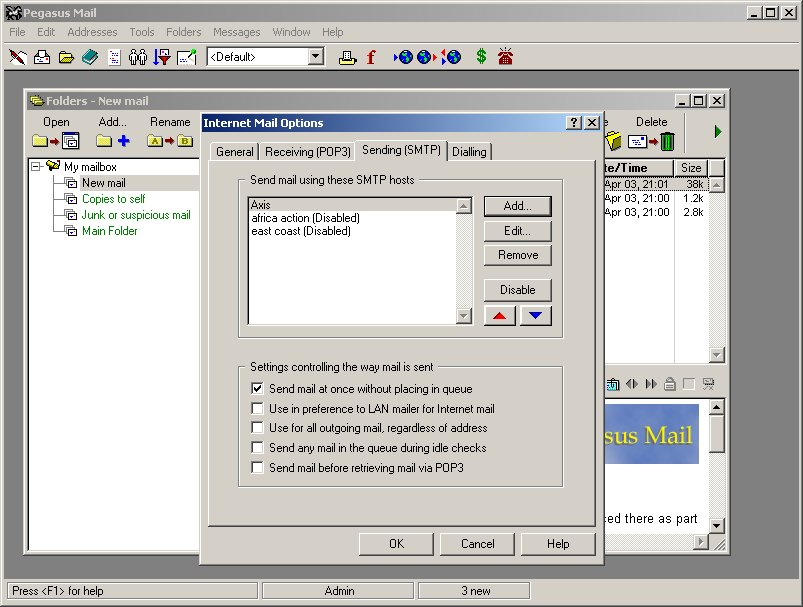Open the <Default> identity dropdown
The width and height of the screenshot is (803, 607).
pos(316,57)
